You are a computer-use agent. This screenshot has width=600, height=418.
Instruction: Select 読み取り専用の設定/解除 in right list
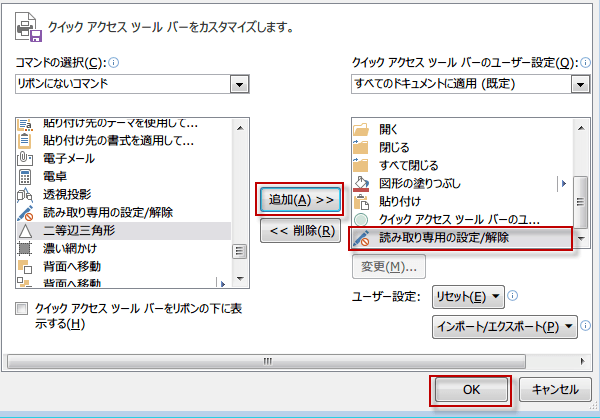point(462,238)
